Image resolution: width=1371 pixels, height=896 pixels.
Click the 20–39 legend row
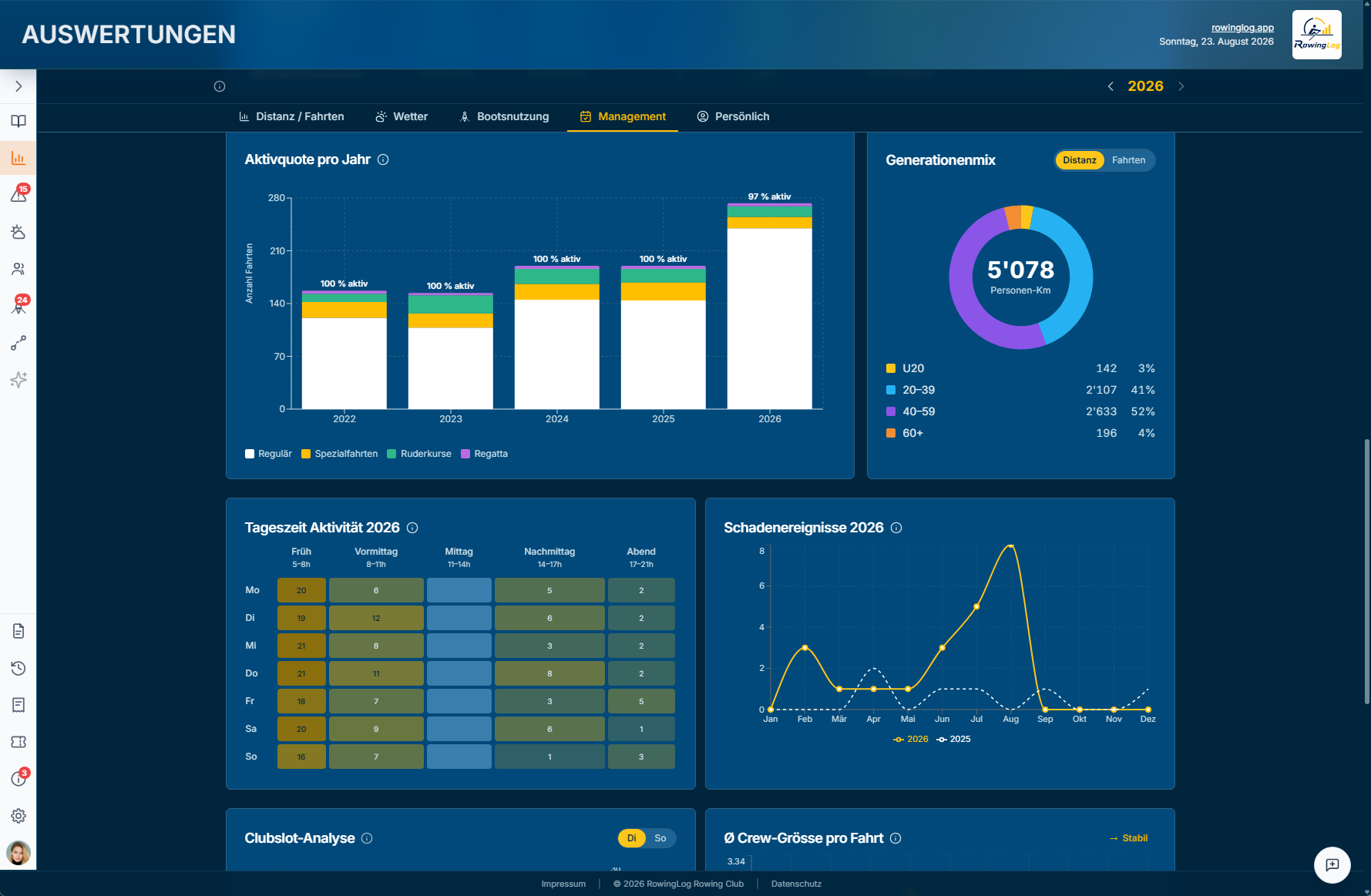point(1020,390)
